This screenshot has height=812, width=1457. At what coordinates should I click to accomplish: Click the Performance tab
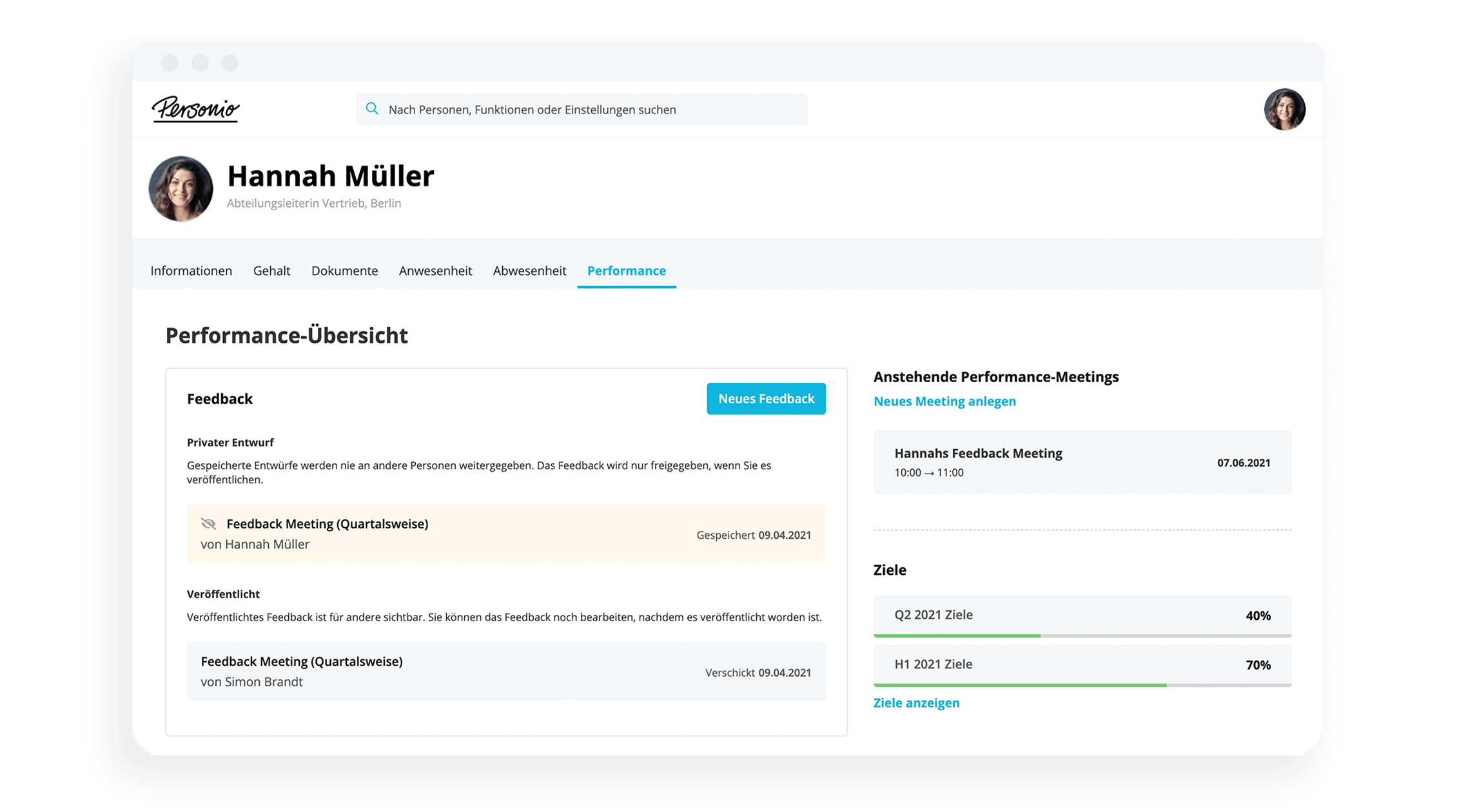[x=626, y=270]
